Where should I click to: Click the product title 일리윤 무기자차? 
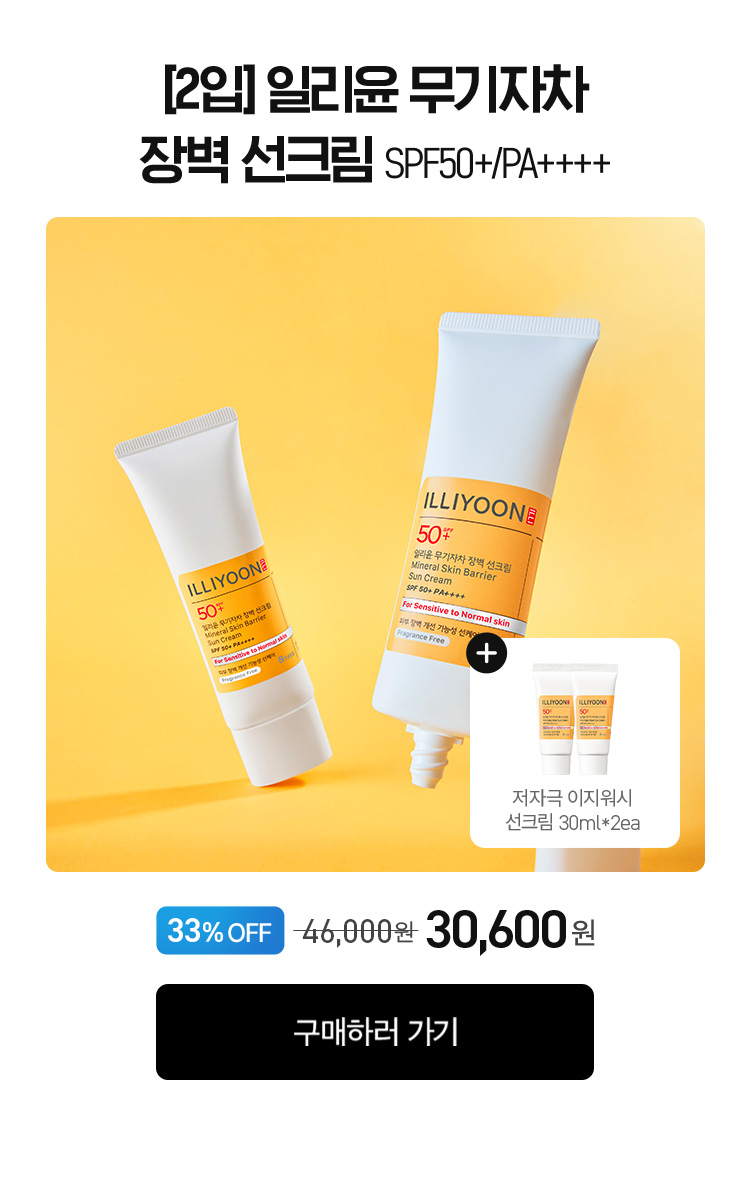(426, 90)
